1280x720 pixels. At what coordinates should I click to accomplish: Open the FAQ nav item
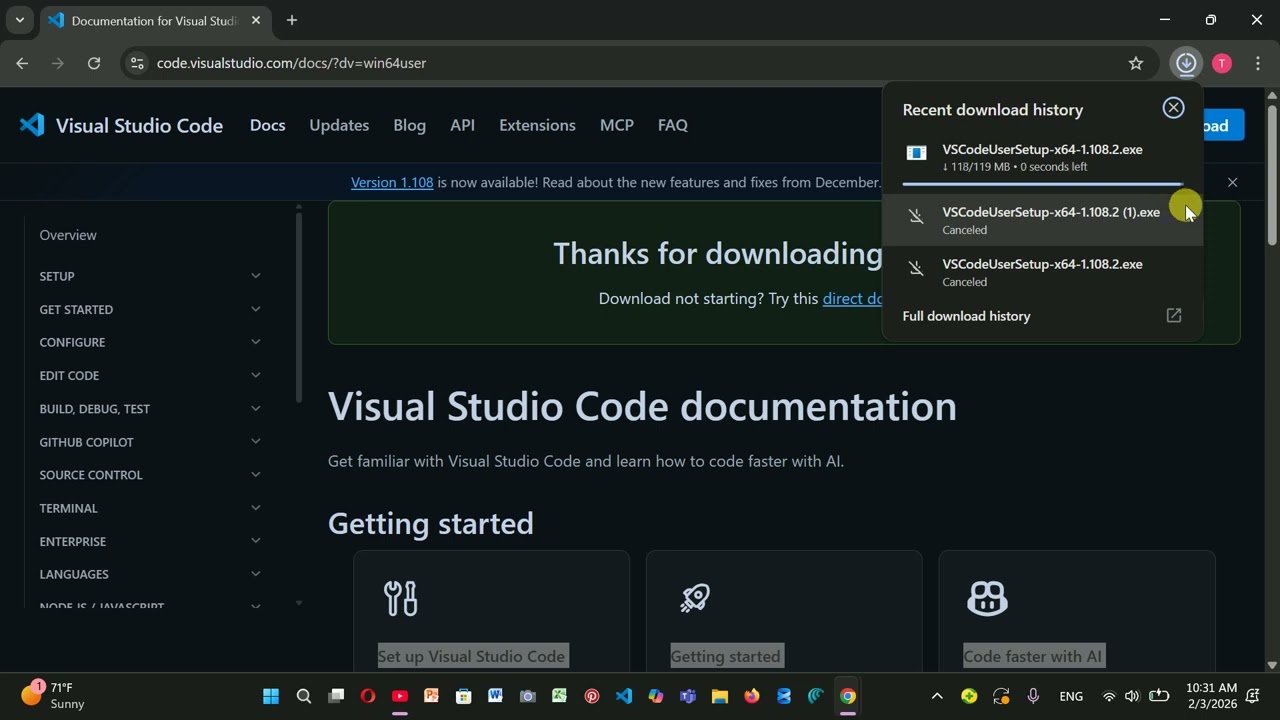pyautogui.click(x=672, y=125)
